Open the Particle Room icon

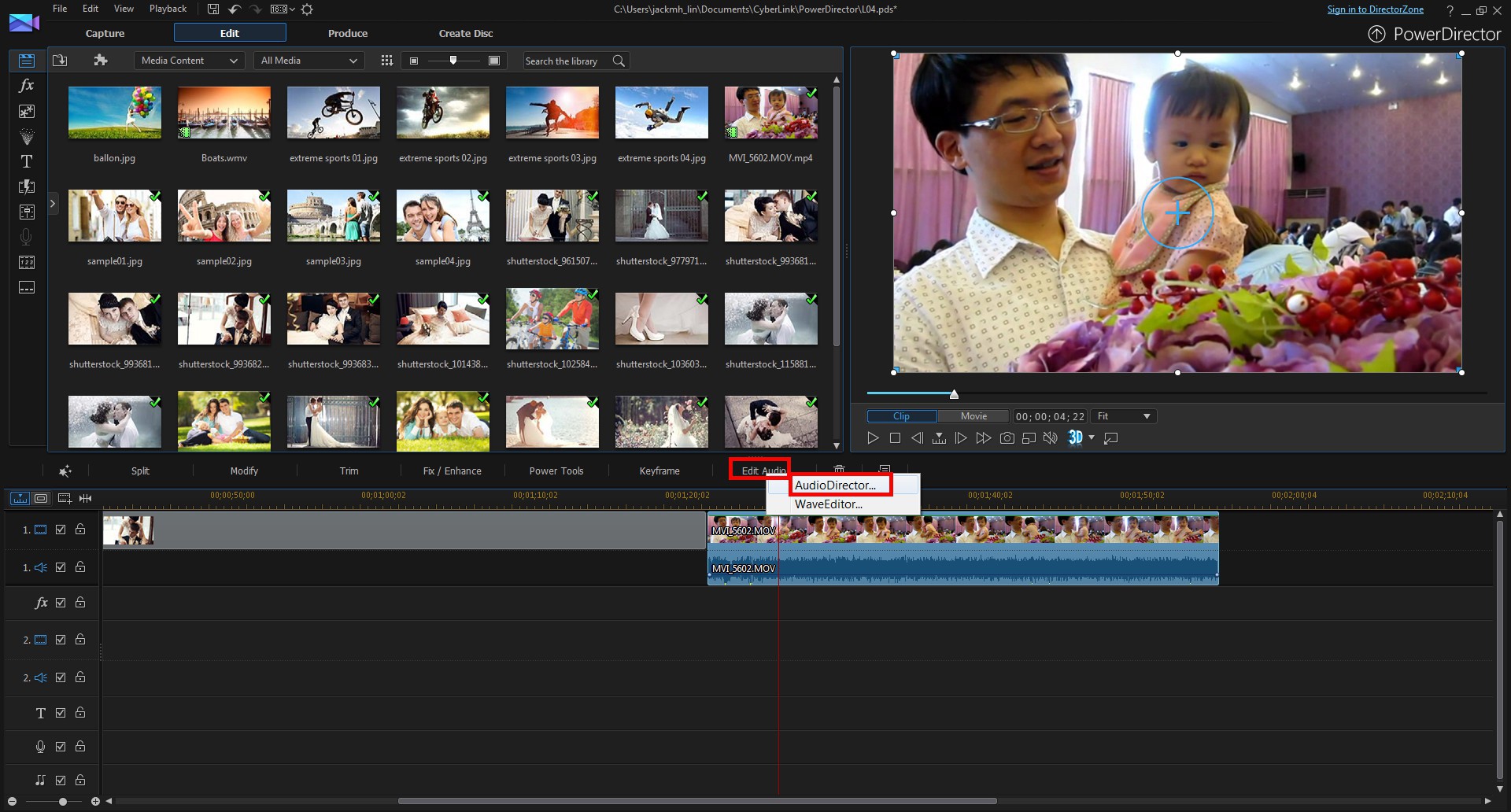pyautogui.click(x=27, y=136)
